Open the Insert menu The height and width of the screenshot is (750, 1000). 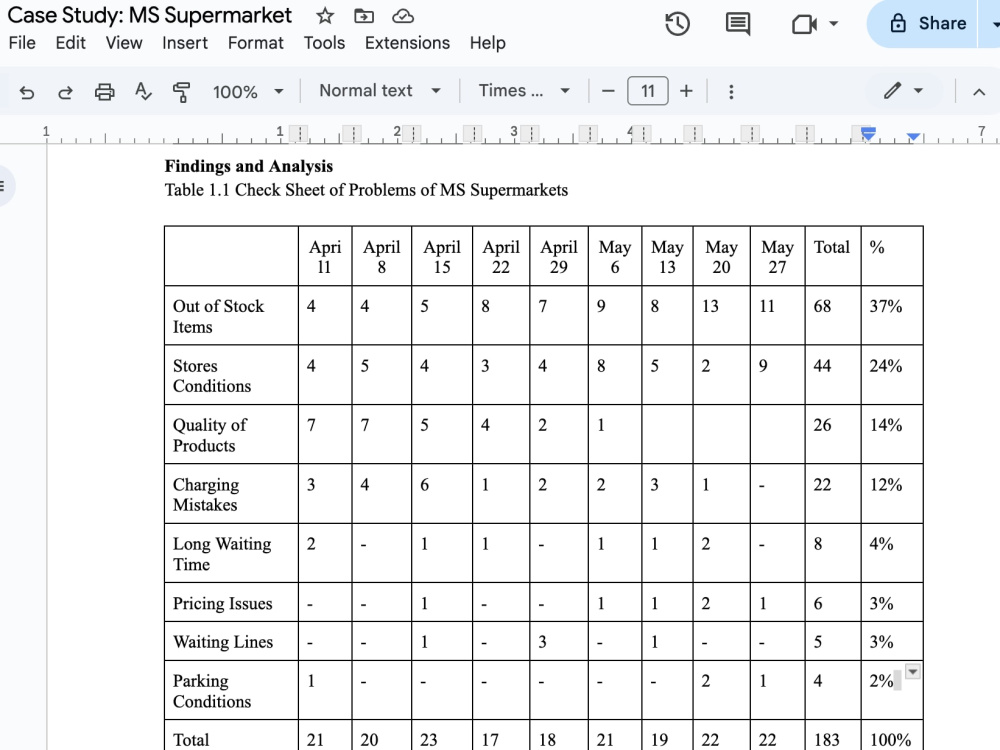tap(185, 43)
